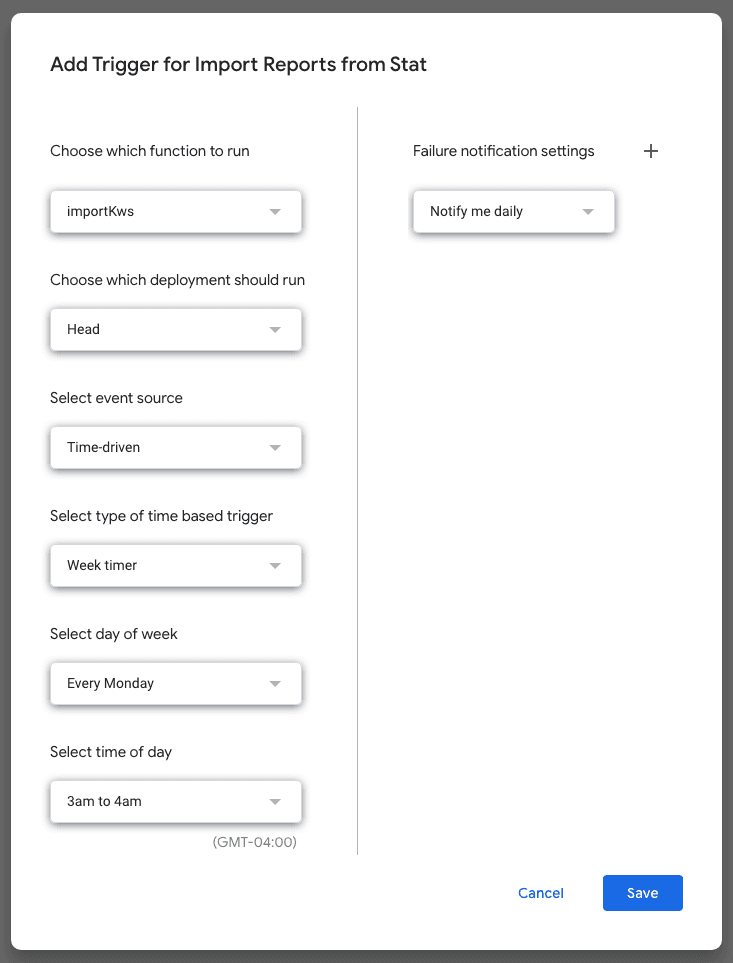Click the Choose which function to run label
Image resolution: width=733 pixels, height=963 pixels.
(x=150, y=151)
